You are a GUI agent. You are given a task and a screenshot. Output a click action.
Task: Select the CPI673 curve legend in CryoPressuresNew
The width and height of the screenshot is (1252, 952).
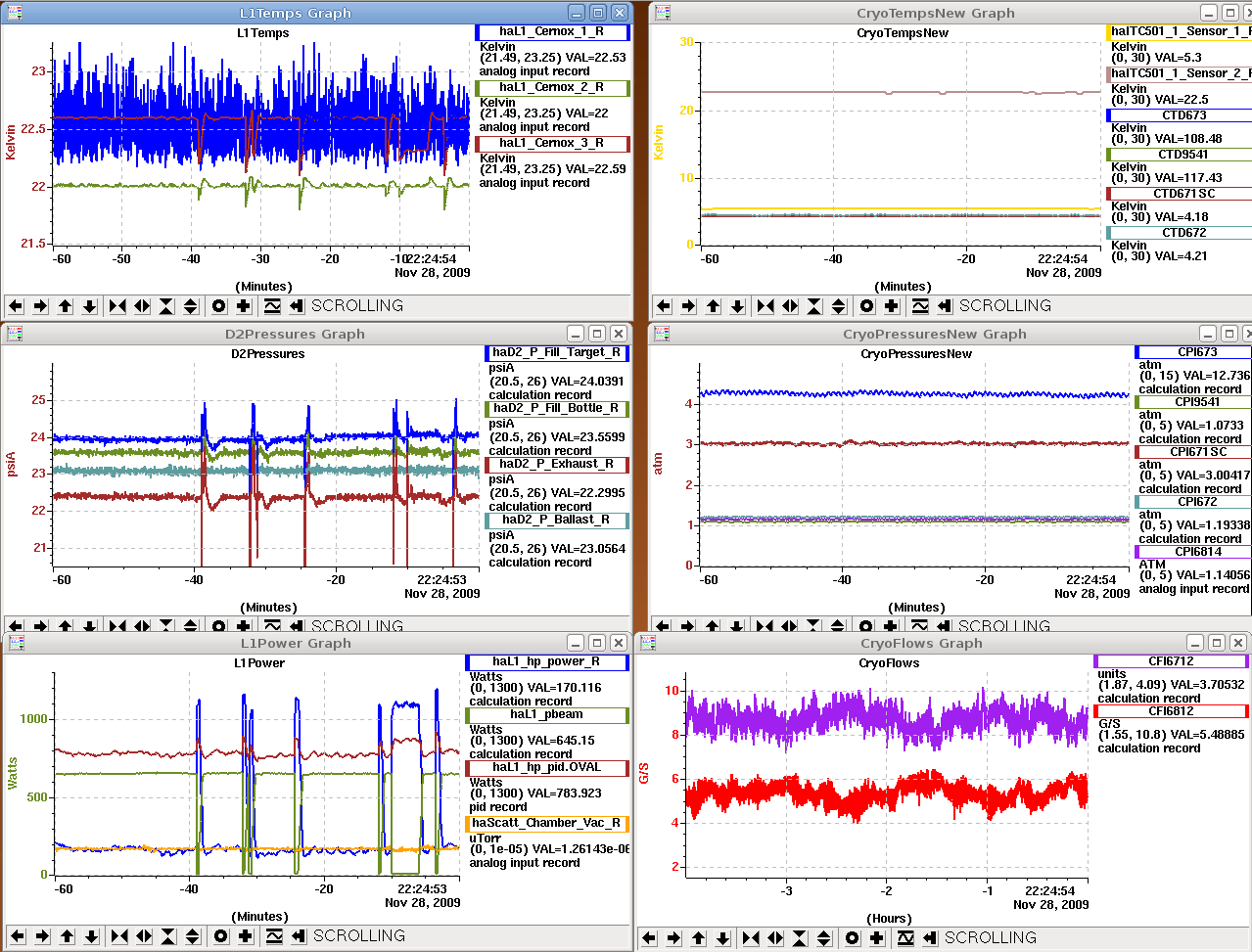click(1193, 352)
